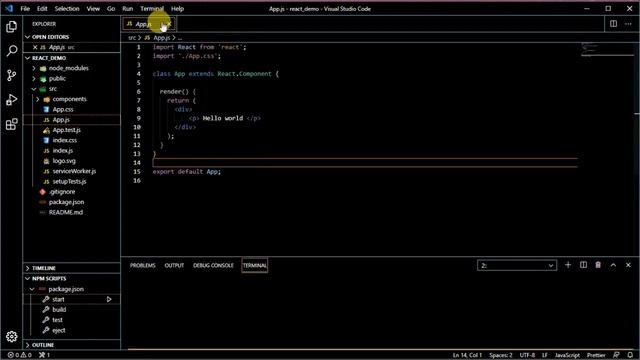This screenshot has width=640, height=360.
Task: Expand the public folder
Action: click(x=34, y=78)
